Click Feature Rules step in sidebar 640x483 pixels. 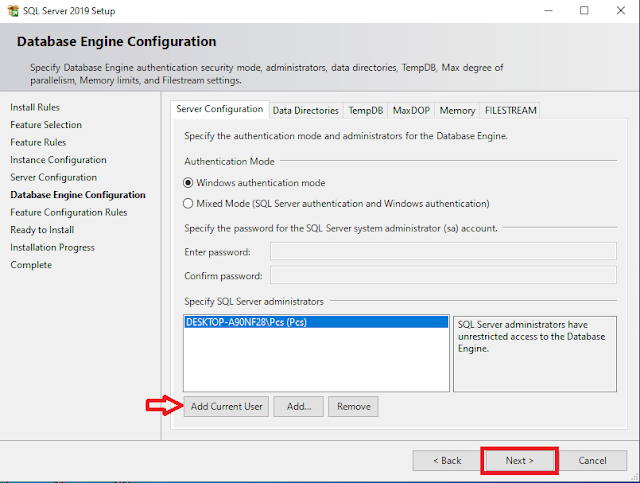[x=38, y=142]
